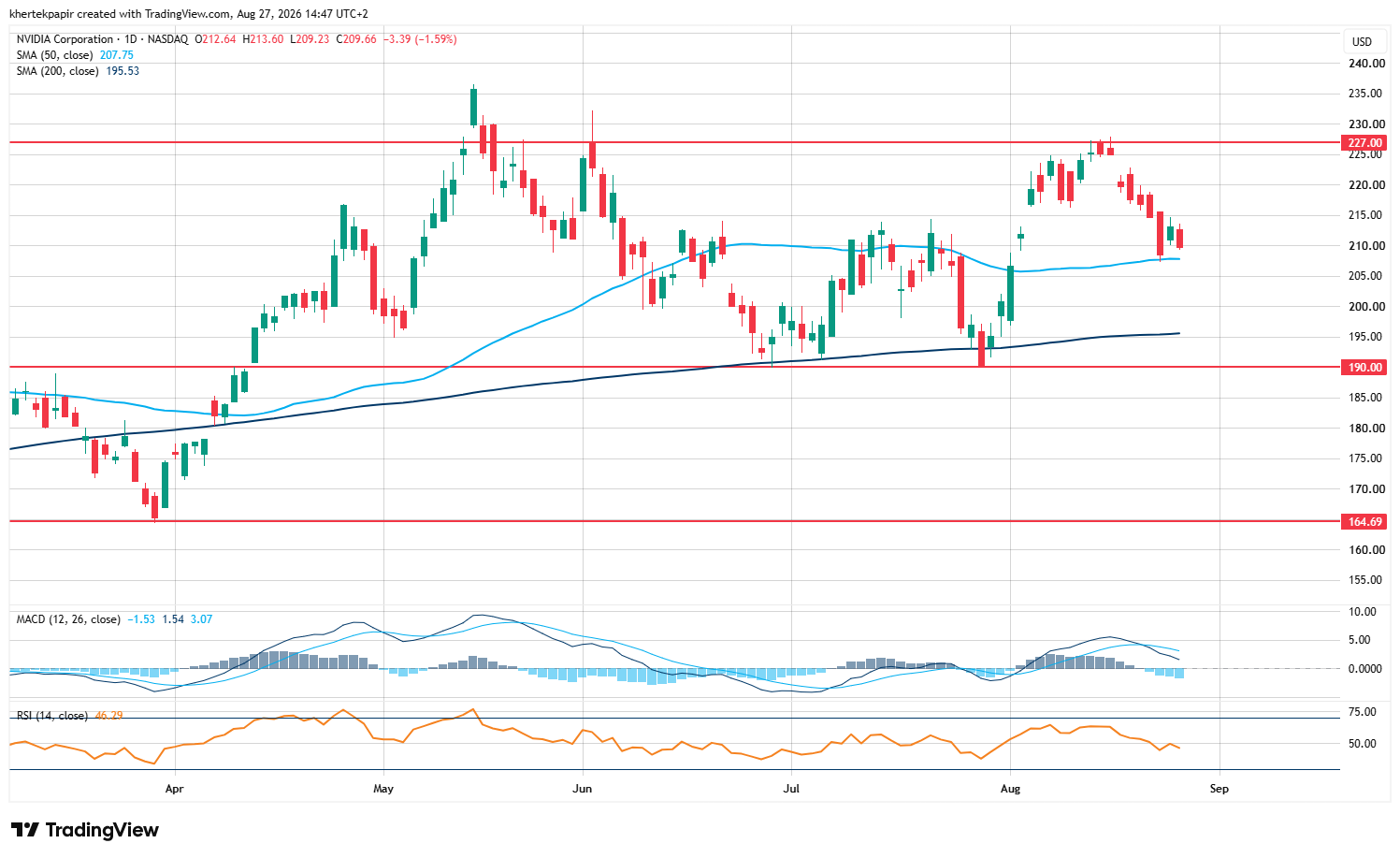Click the chart attribution text mentioning khertekpapir
1400x858 pixels.
point(188,14)
